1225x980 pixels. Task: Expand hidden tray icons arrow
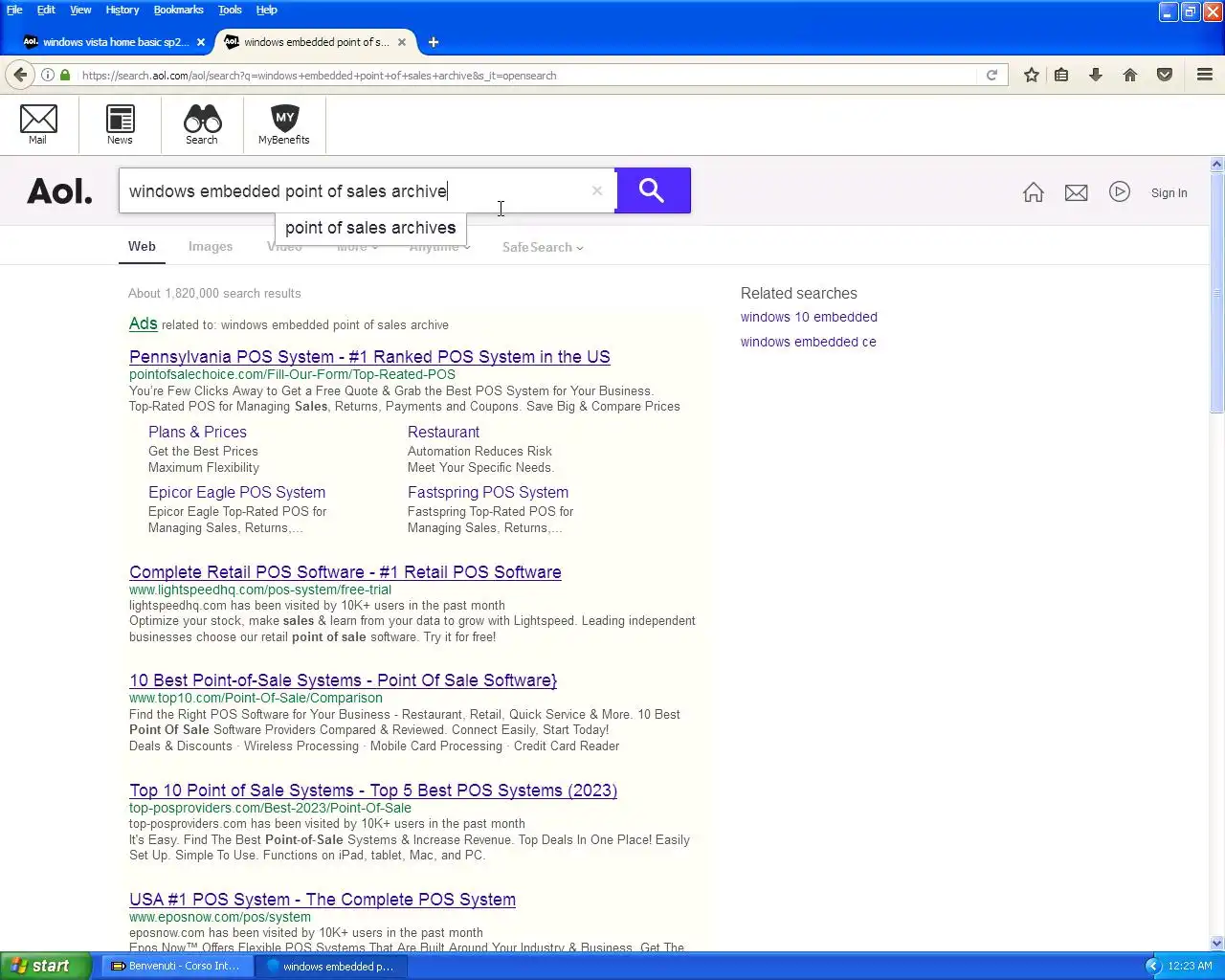[1153, 966]
